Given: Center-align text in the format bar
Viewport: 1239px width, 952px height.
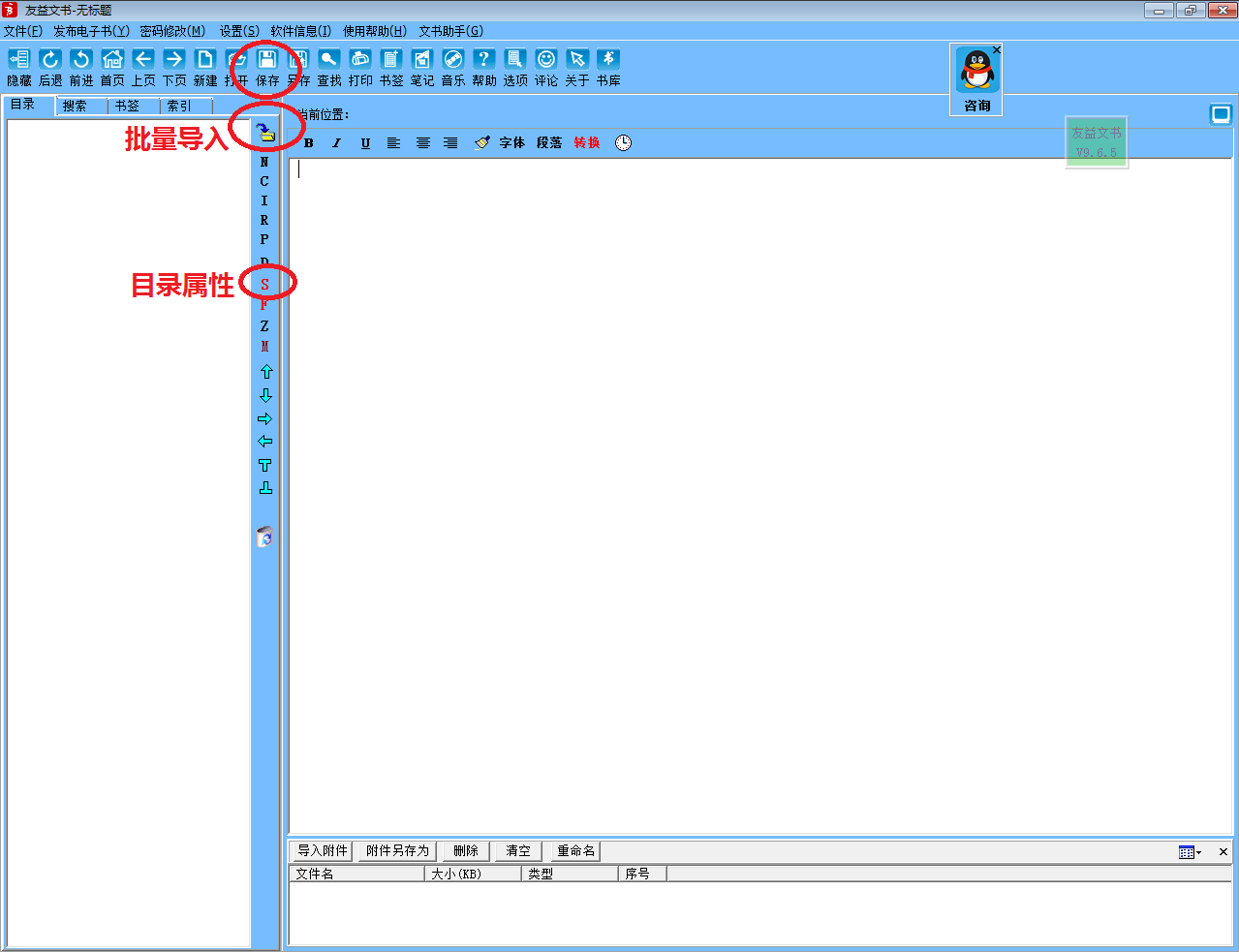Looking at the screenshot, I should click(x=423, y=143).
